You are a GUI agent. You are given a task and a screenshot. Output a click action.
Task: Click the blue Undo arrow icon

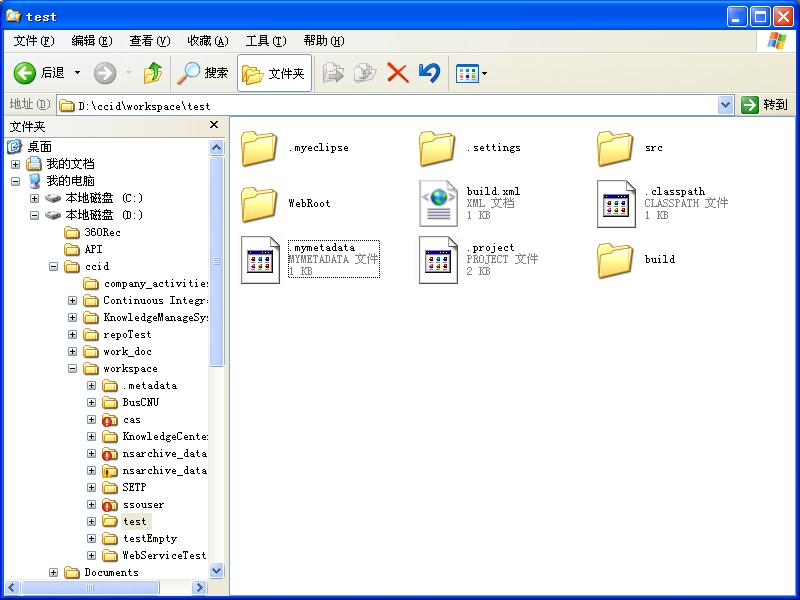pyautogui.click(x=430, y=73)
